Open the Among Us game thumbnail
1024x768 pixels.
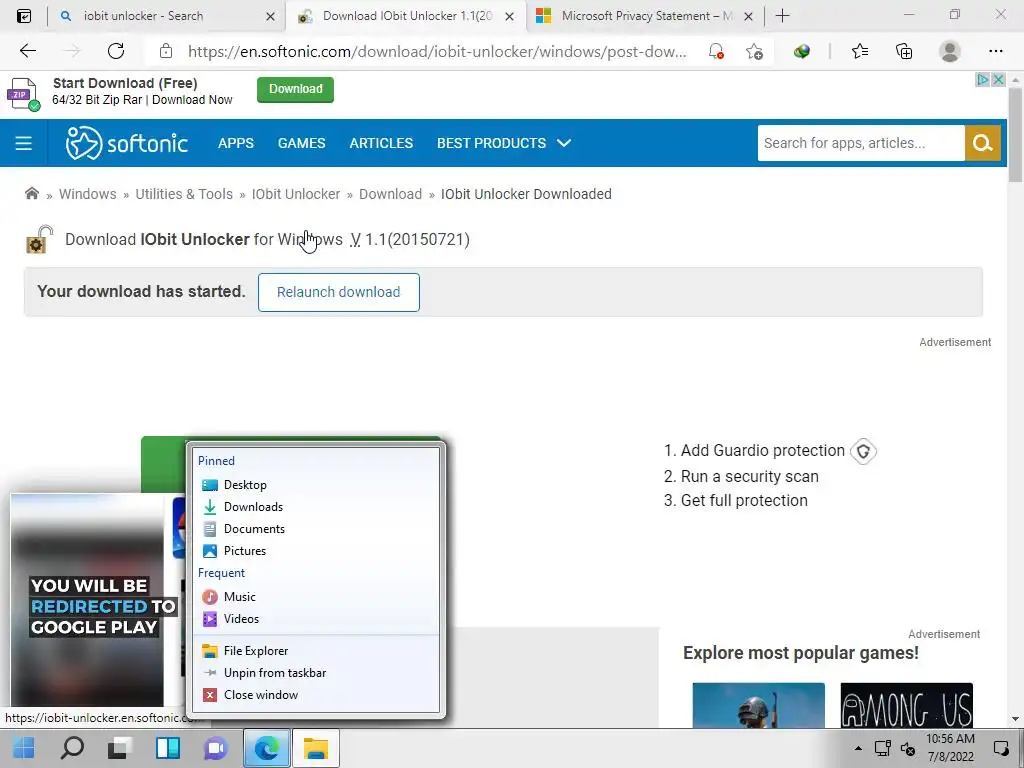pos(906,705)
